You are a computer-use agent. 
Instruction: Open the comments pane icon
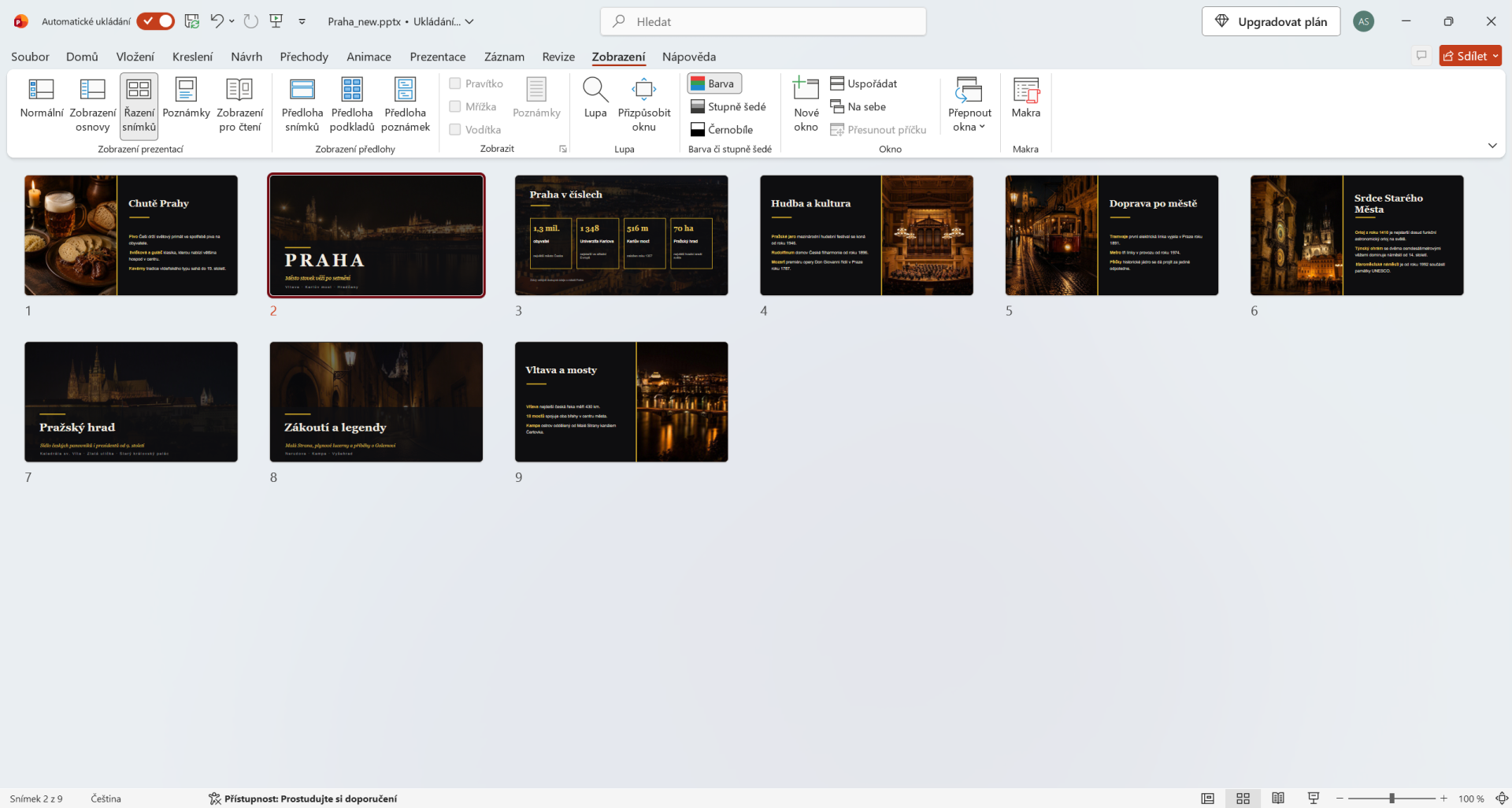pos(1421,55)
